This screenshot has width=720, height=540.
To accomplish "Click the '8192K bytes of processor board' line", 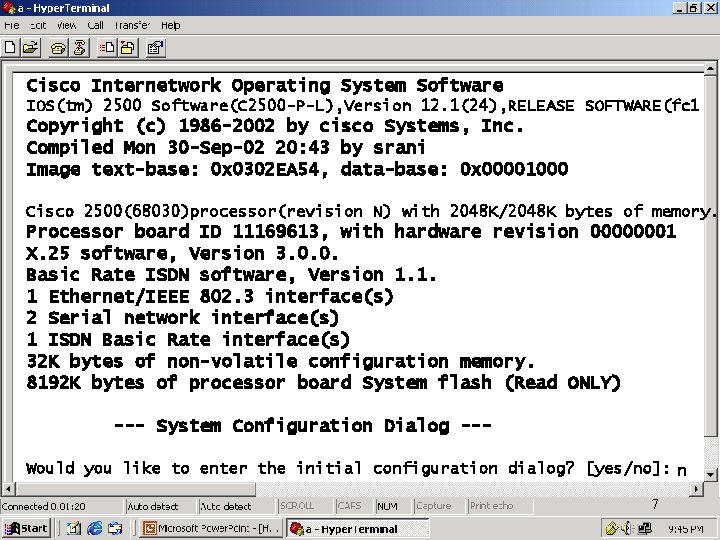I will (x=323, y=382).
